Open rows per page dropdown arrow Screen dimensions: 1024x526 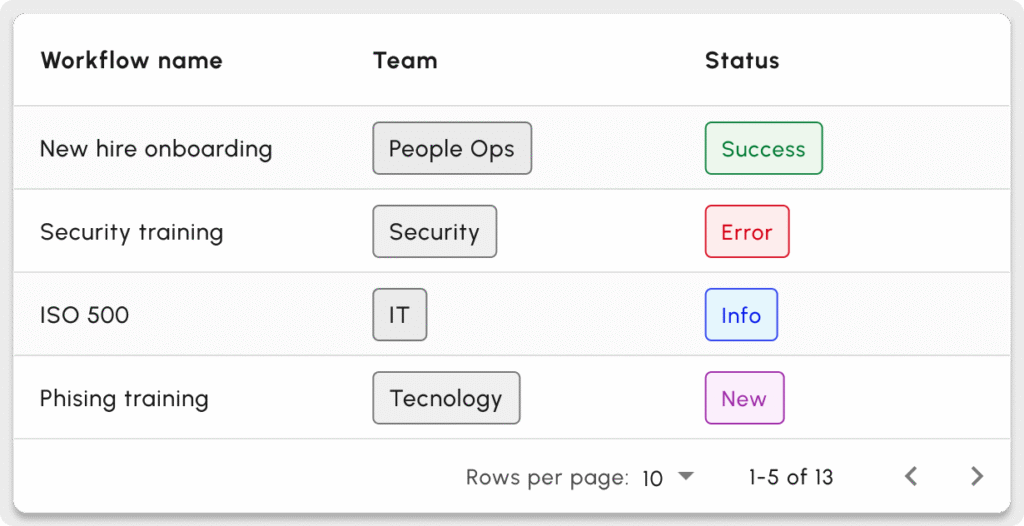685,477
